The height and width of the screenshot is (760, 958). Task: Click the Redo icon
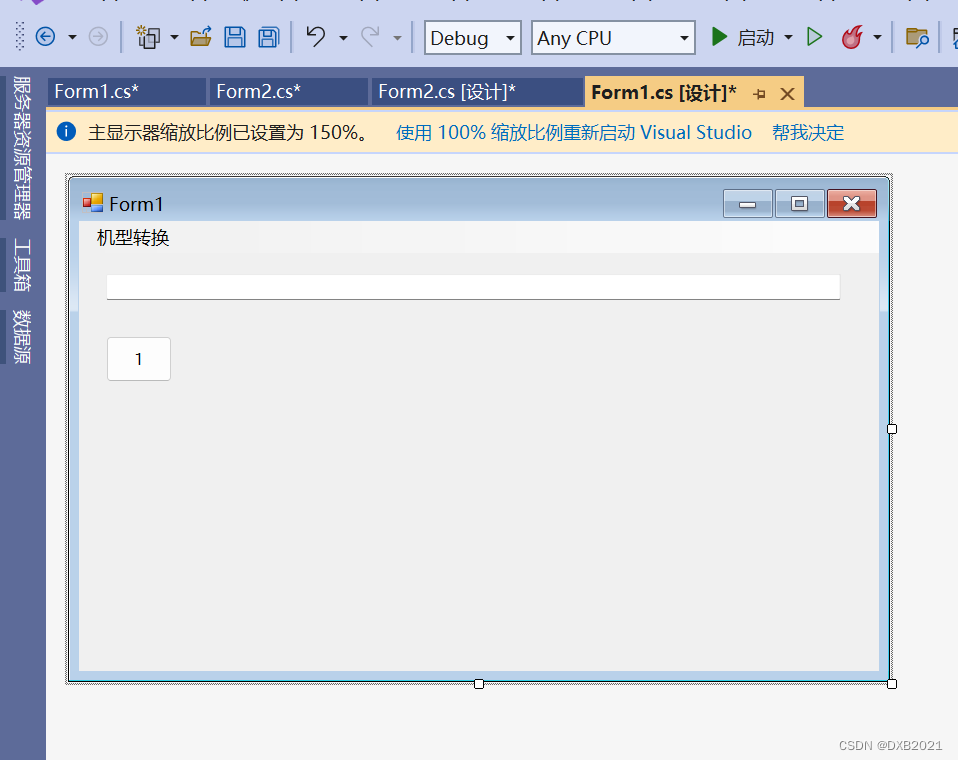click(370, 37)
